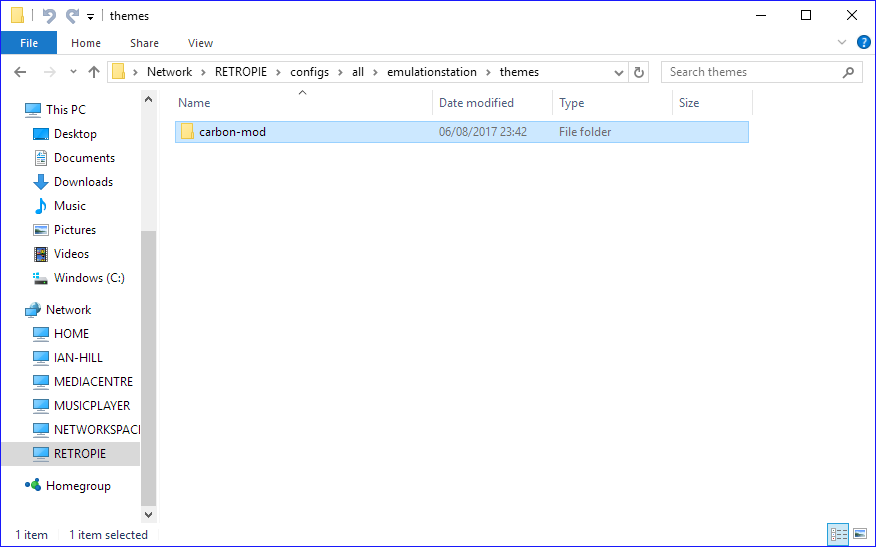Click the search magnifier icon
Viewport: 876px width, 547px height.
[848, 72]
